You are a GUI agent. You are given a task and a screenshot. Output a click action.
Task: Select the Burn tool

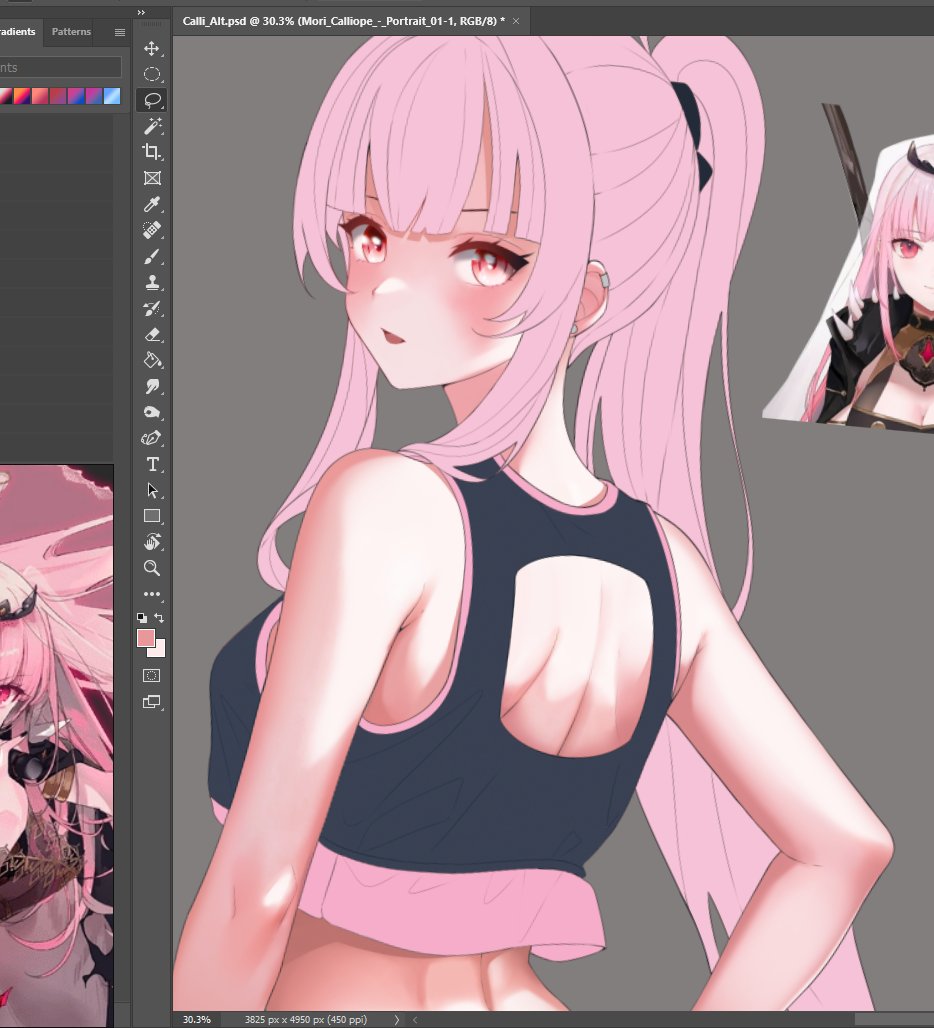151,412
